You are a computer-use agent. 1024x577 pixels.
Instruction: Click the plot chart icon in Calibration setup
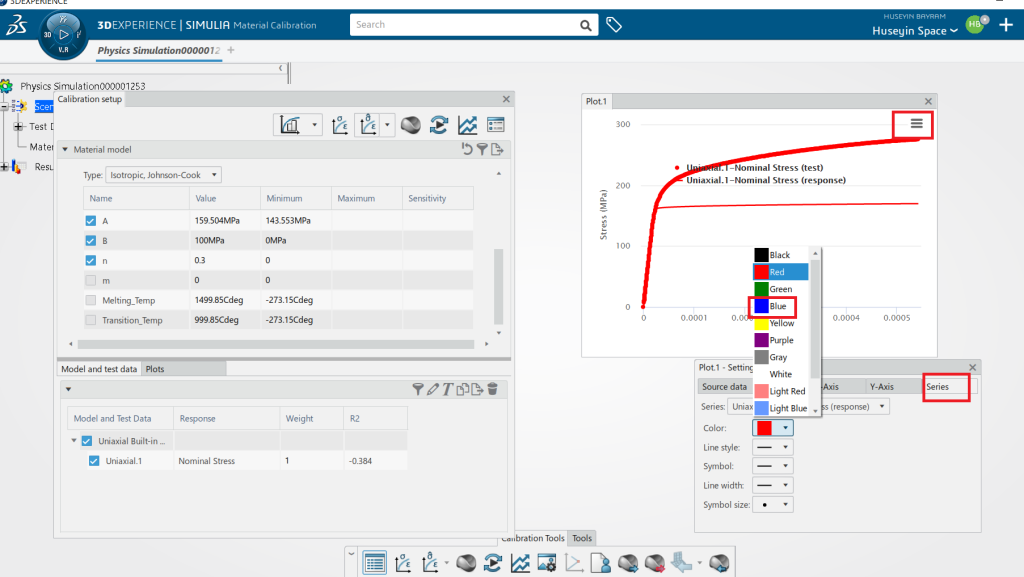point(466,125)
